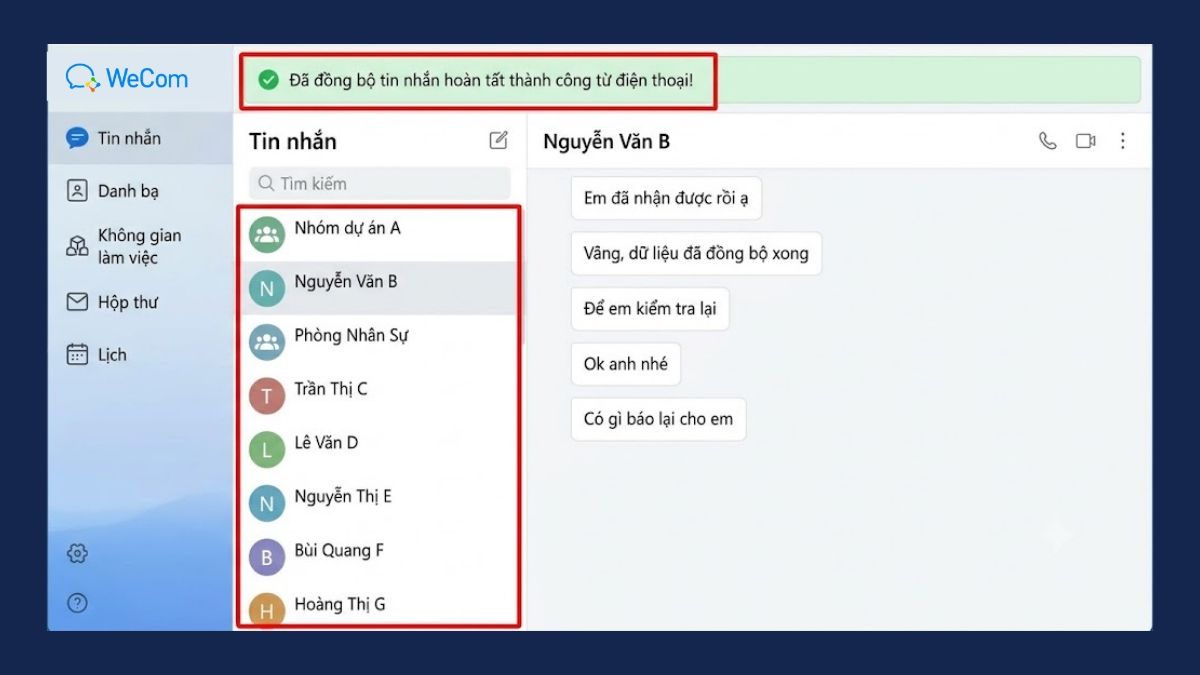
Task: Click the search magnifier icon
Action: [266, 183]
